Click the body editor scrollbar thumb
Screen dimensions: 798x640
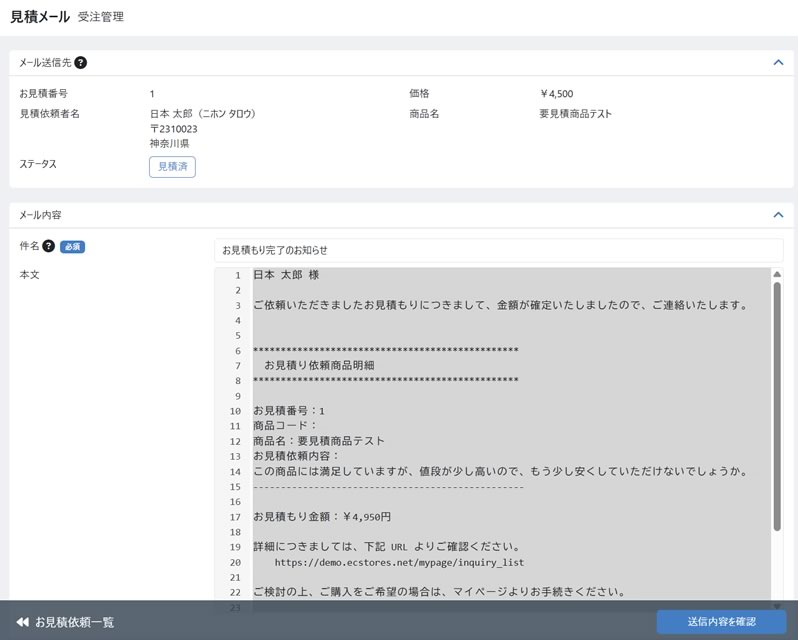(777, 406)
